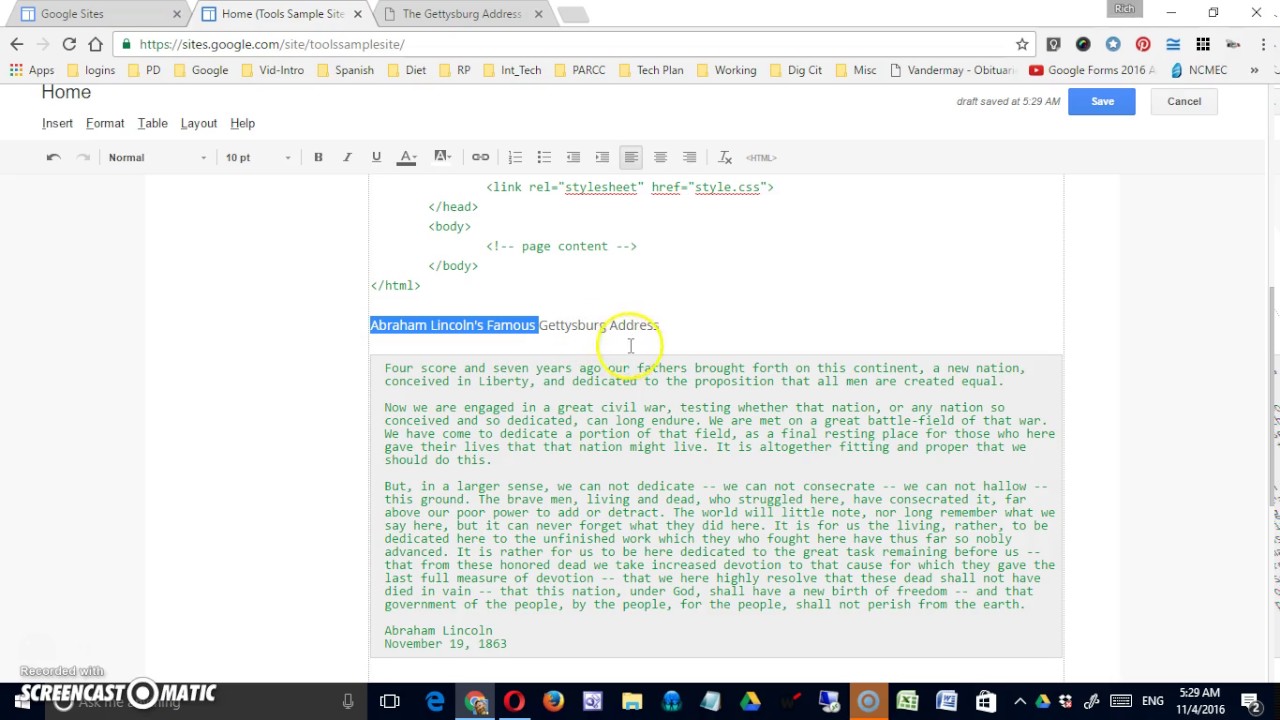Image resolution: width=1280 pixels, height=720 pixels.
Task: Open the Help menu
Action: coord(242,123)
